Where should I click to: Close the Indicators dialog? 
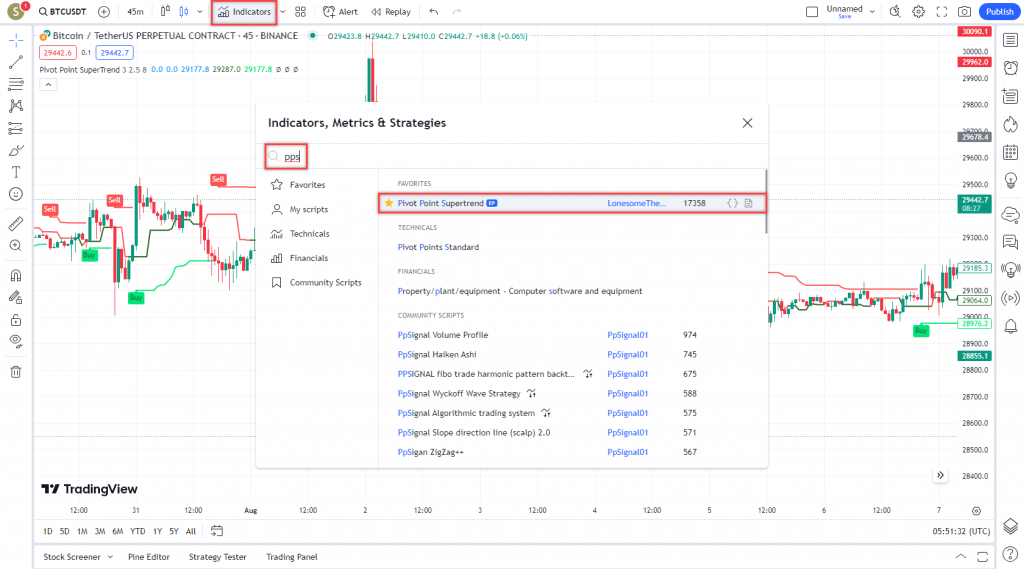pos(747,123)
